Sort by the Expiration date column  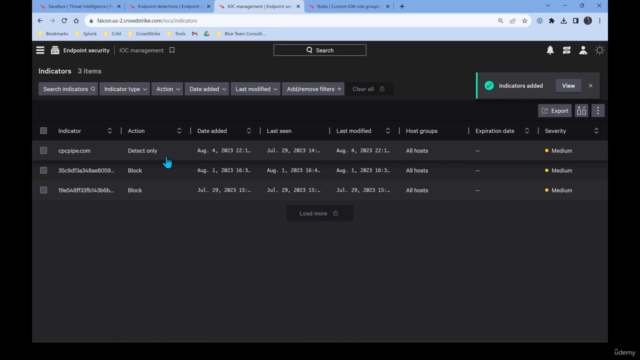coord(527,131)
